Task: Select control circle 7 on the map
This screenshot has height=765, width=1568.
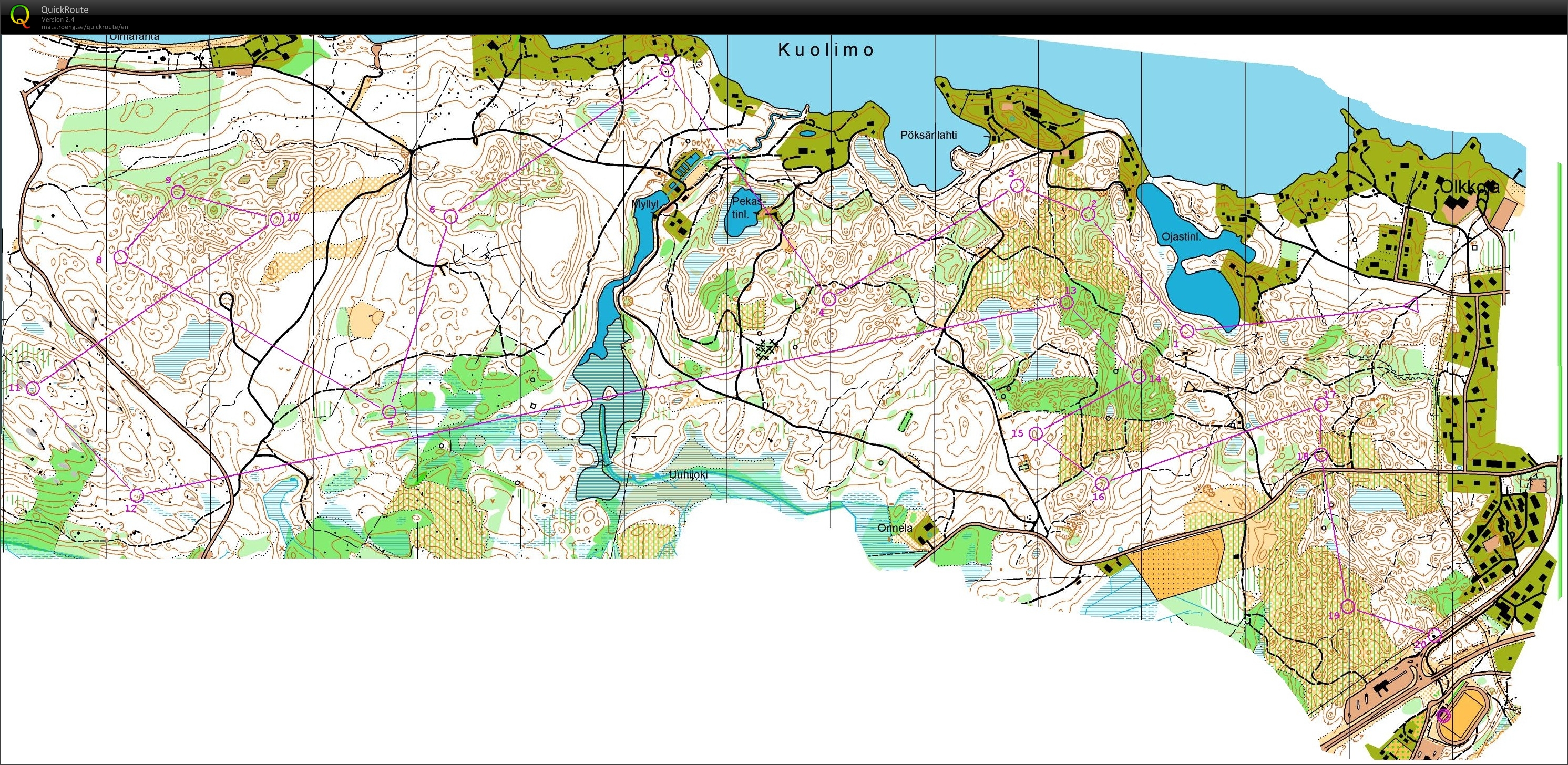Action: (x=390, y=411)
